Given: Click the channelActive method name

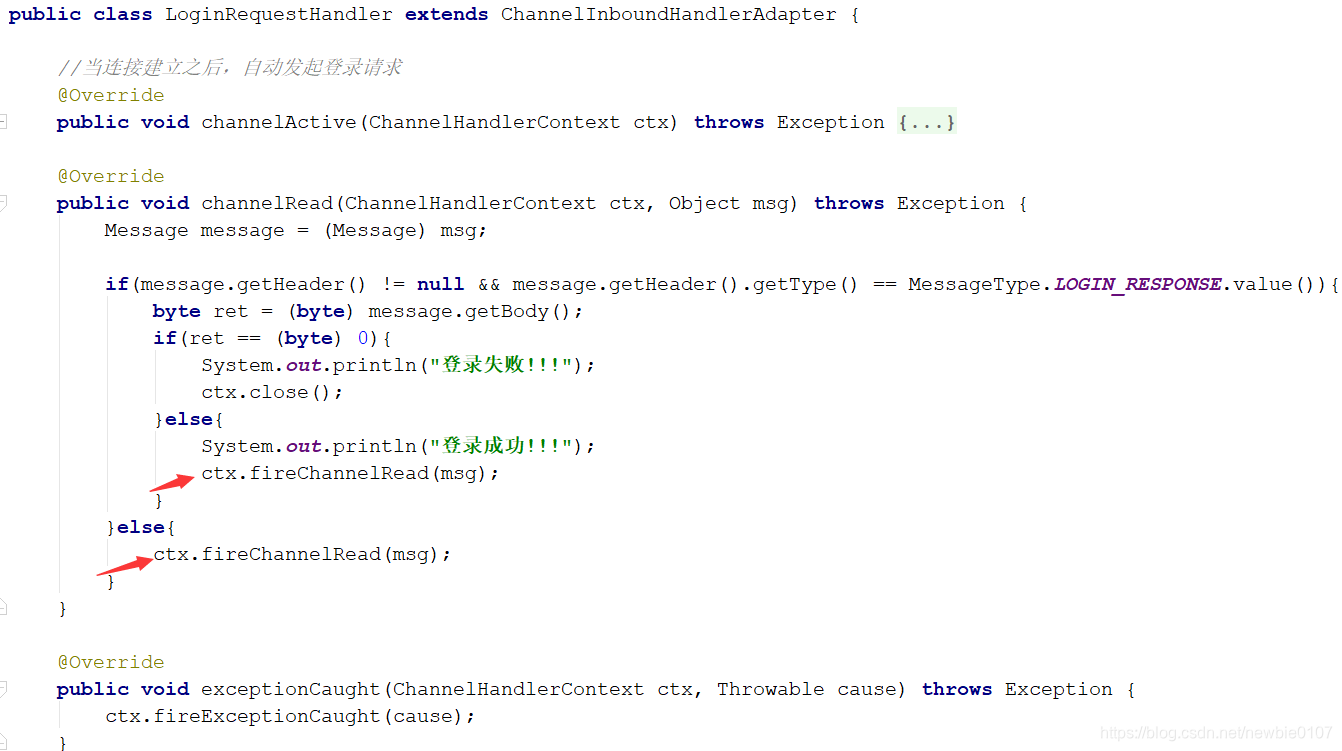Looking at the screenshot, I should [279, 122].
